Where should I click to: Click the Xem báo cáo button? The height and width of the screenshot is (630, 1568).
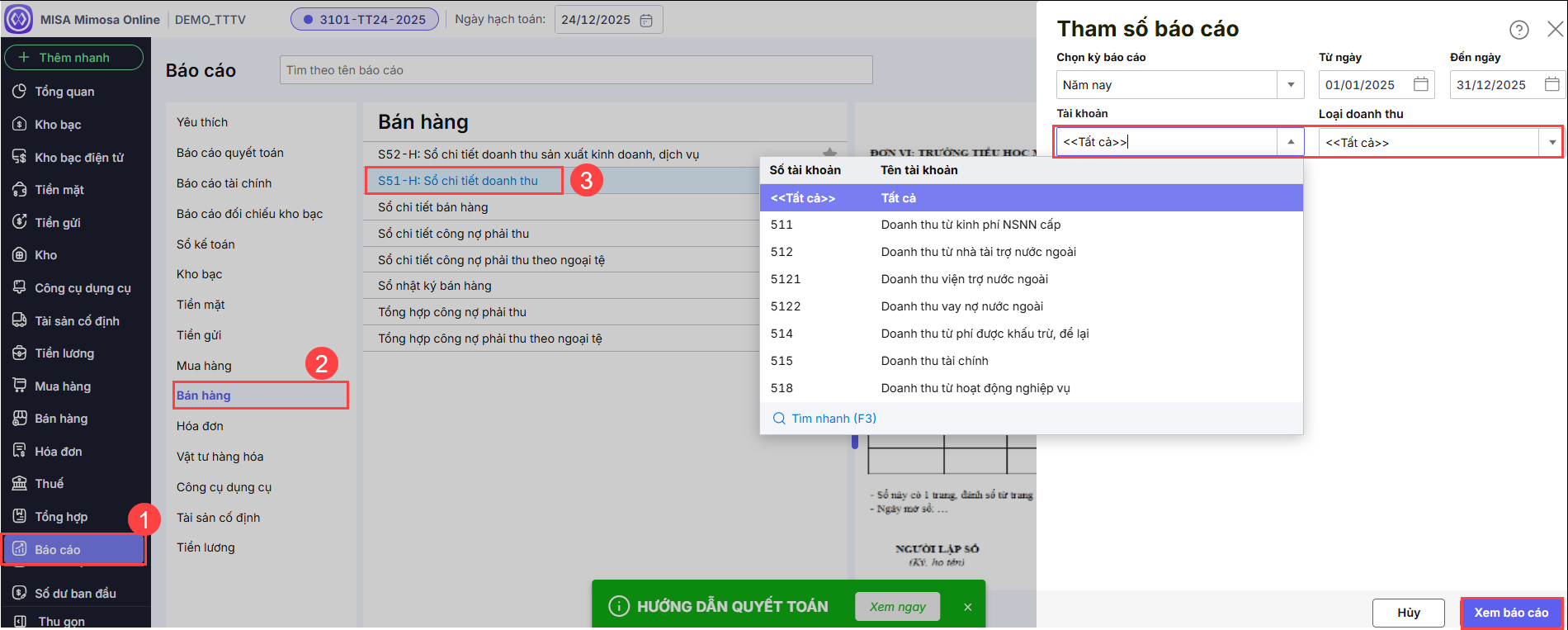pyautogui.click(x=1510, y=613)
